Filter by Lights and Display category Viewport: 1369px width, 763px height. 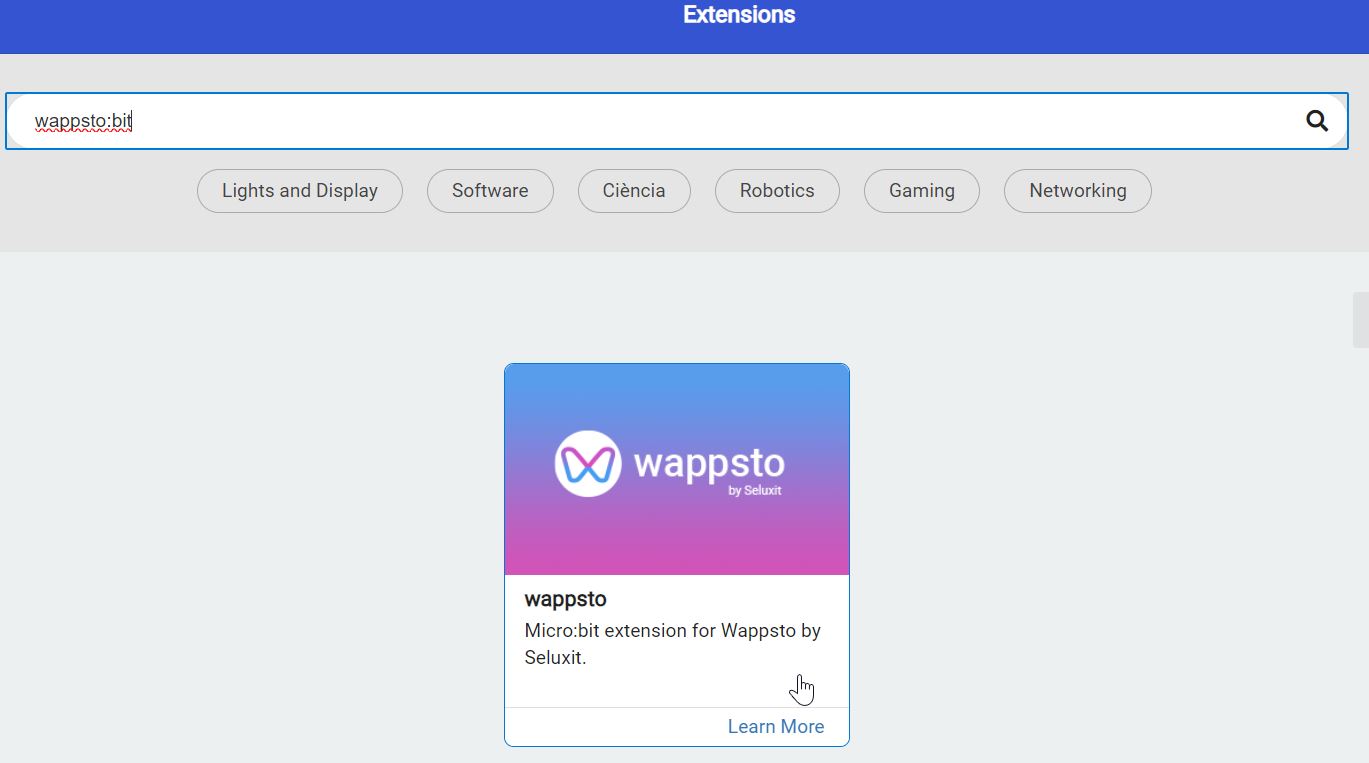[x=299, y=191]
